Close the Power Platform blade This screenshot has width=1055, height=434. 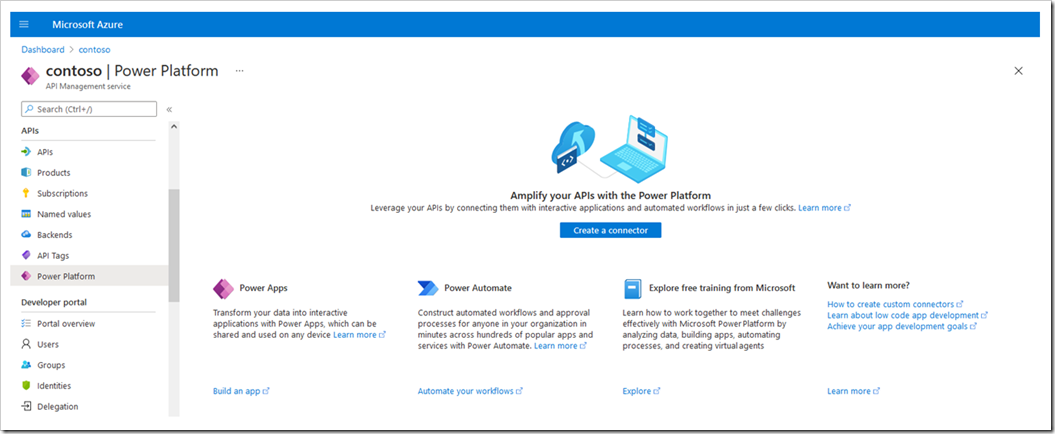[x=1018, y=71]
